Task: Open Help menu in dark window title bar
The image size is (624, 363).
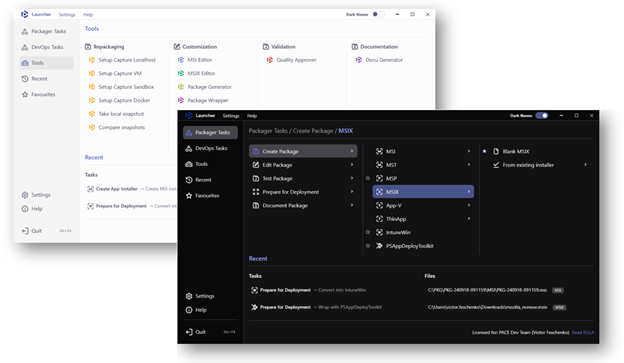Action: 252,116
